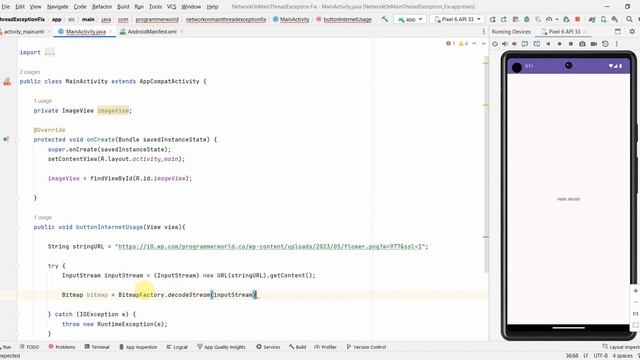The image size is (640, 360).
Task: Click the emulator rotate right icon
Action: click(537, 44)
